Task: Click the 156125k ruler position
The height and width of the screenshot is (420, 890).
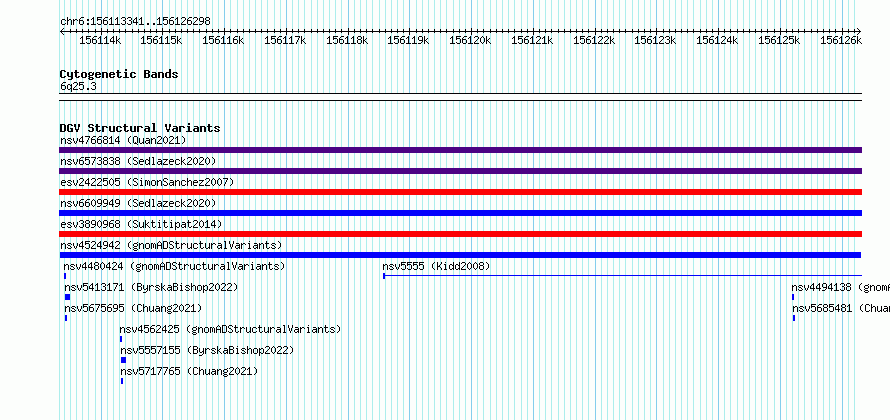Action: [779, 40]
